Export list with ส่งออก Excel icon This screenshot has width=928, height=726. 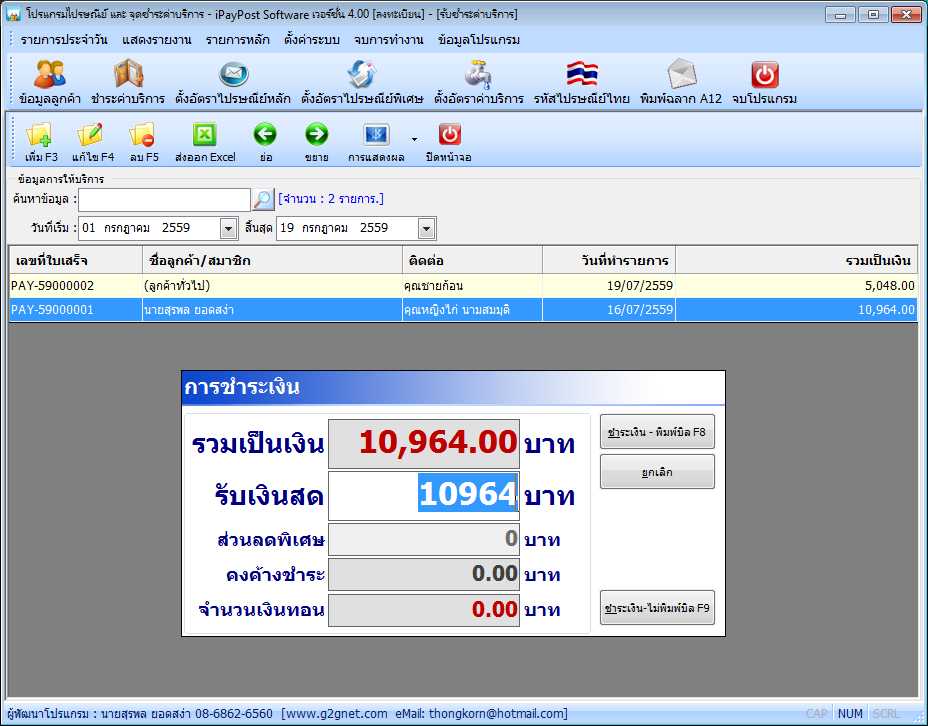[x=205, y=135]
